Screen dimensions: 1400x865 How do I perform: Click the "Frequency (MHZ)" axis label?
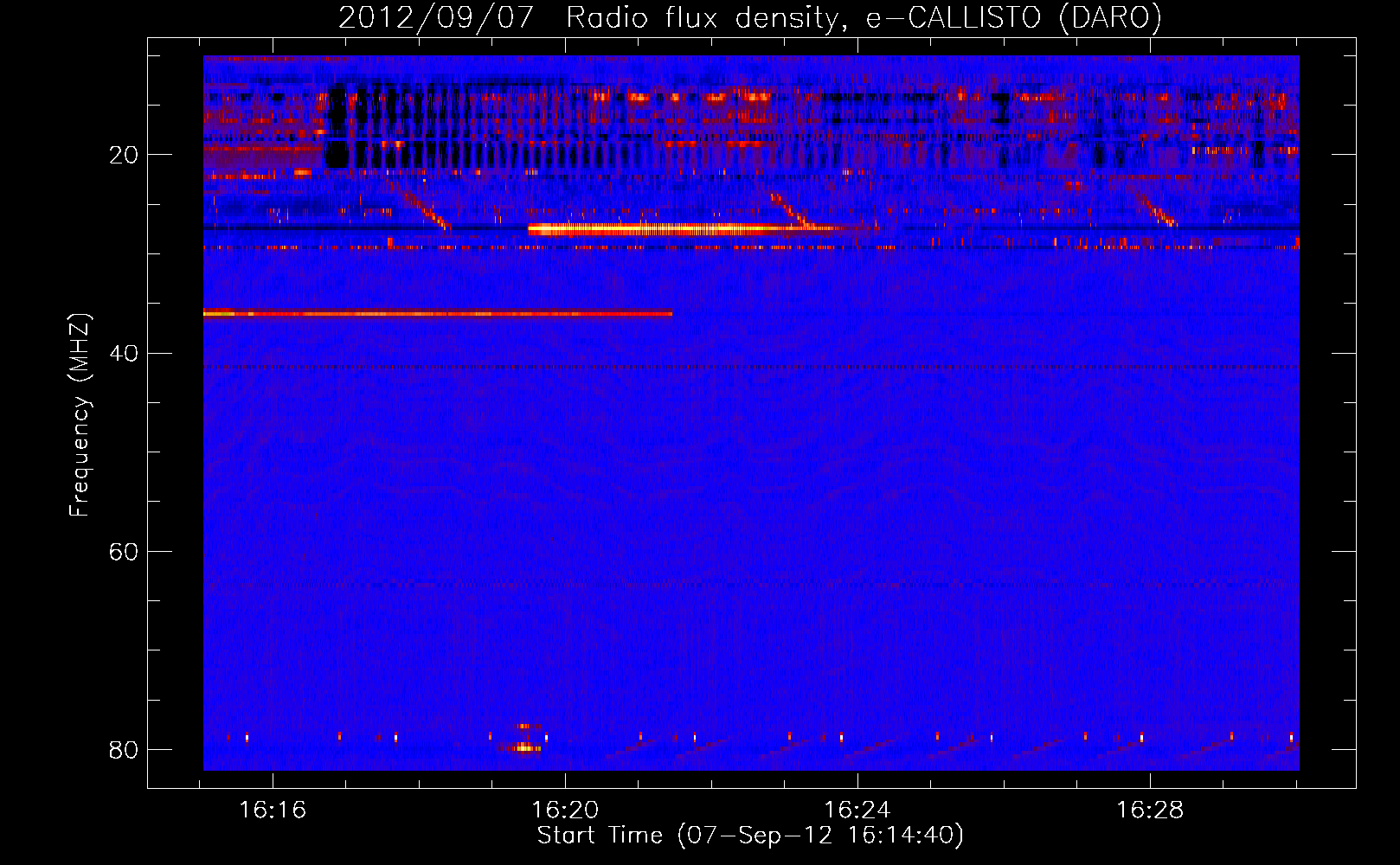coord(80,415)
